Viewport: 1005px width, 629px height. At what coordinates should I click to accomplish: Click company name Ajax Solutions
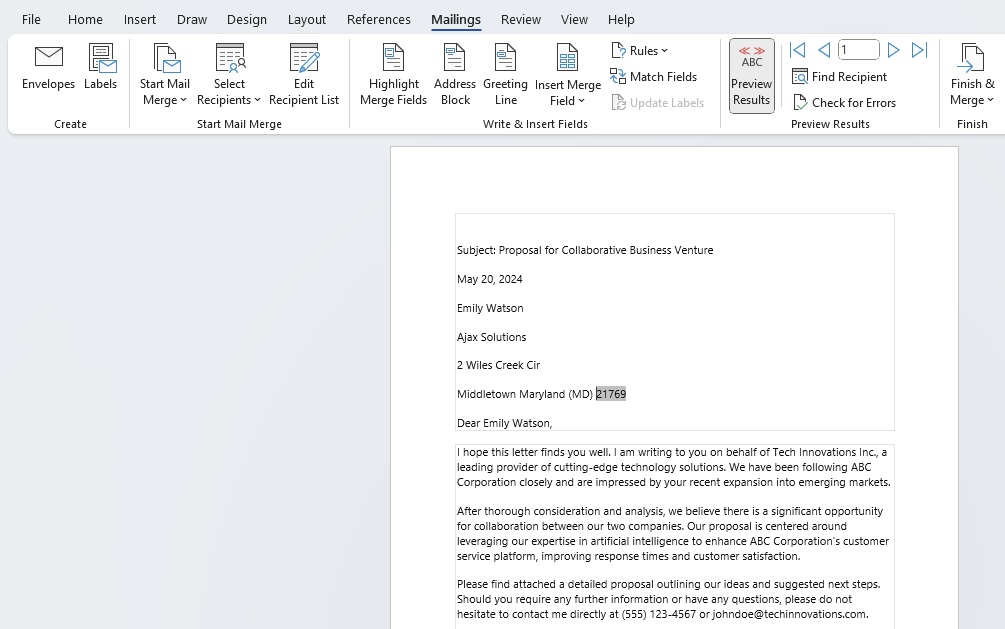pos(492,337)
